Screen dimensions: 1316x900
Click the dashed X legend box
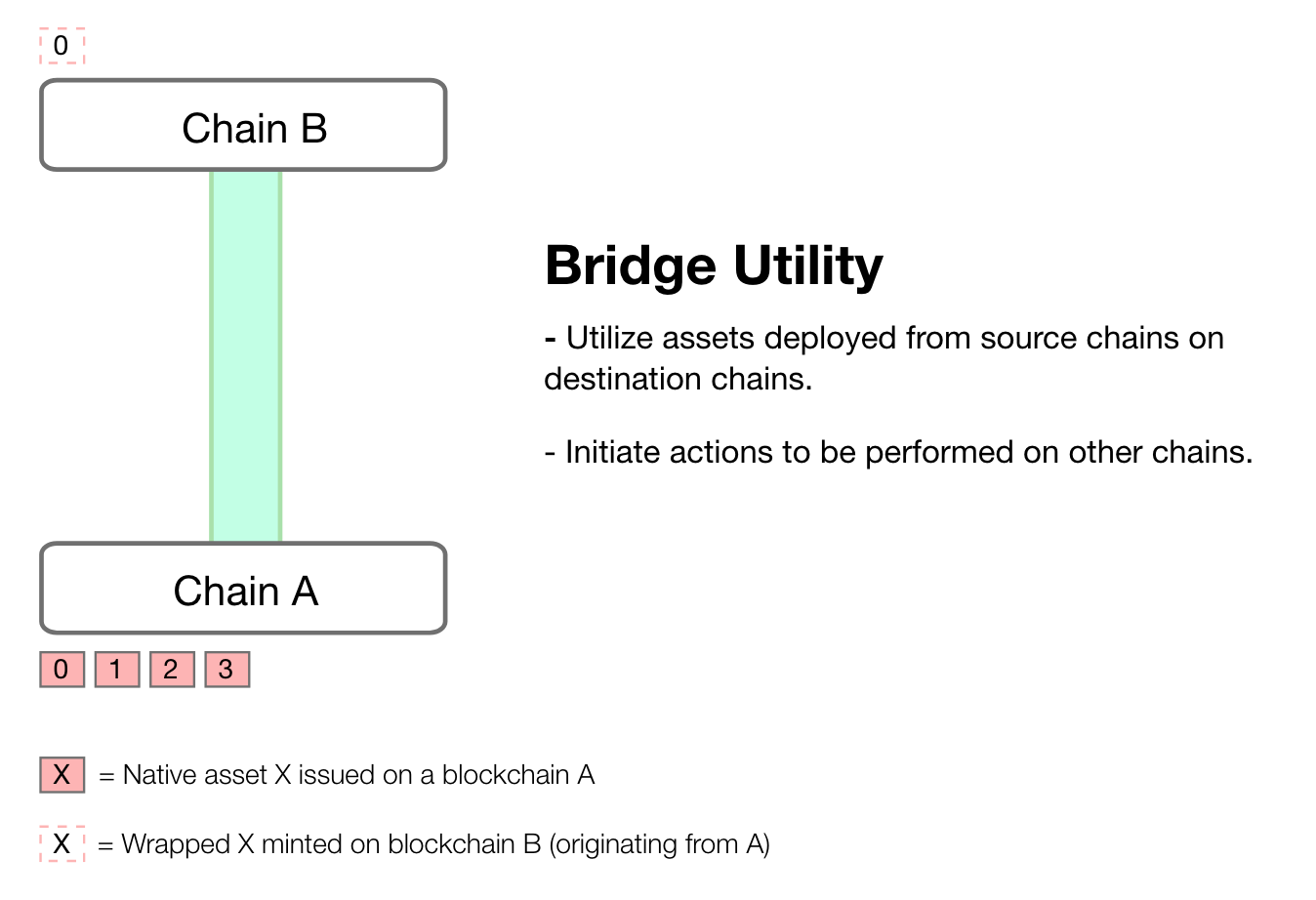pyautogui.click(x=62, y=844)
